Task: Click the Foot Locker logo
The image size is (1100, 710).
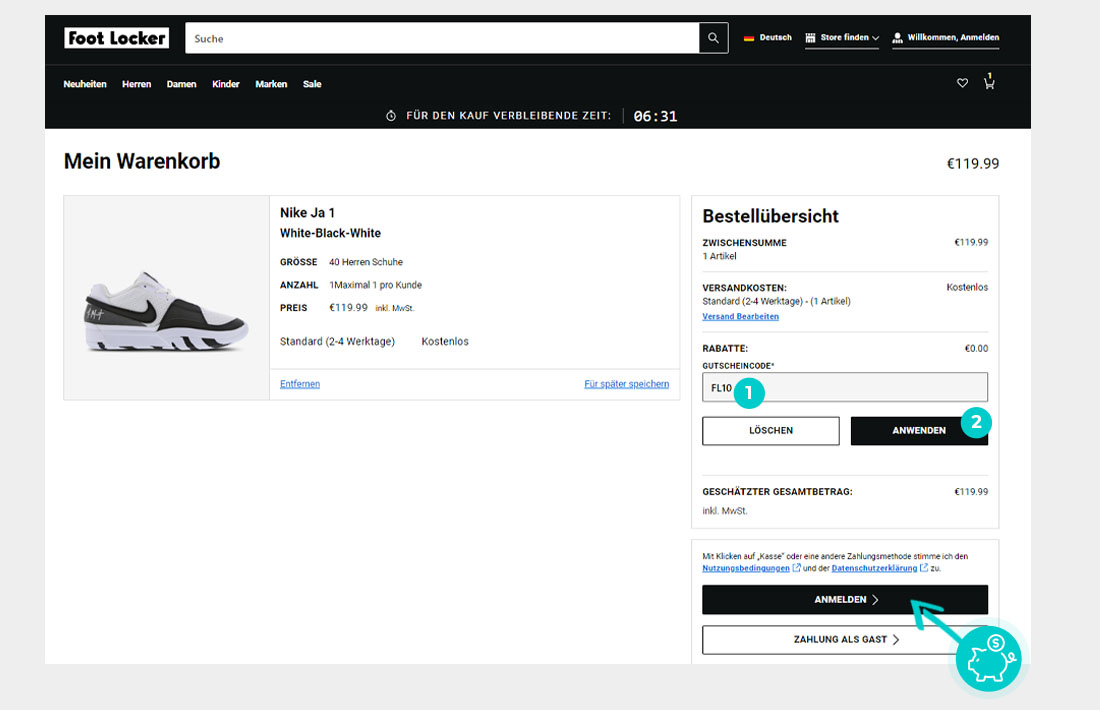Action: click(116, 38)
